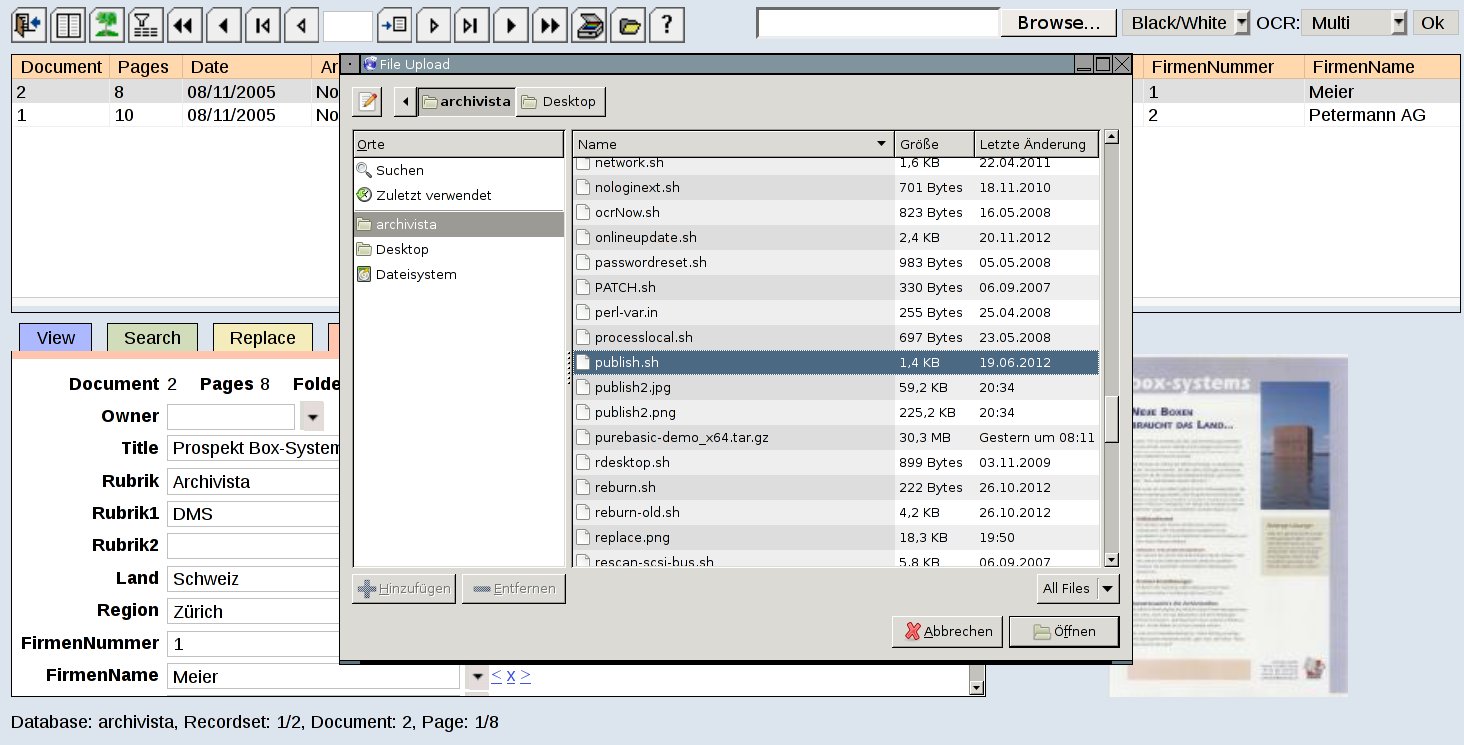
Task: Select Zuletzt verwendet in Orte list
Action: click(459, 195)
